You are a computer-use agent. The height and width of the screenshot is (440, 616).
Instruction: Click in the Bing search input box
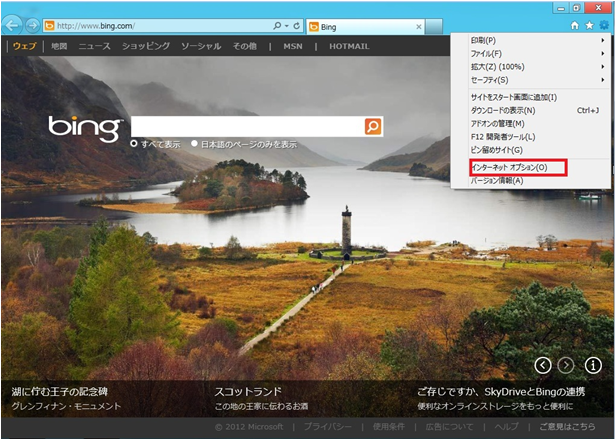coord(248,126)
